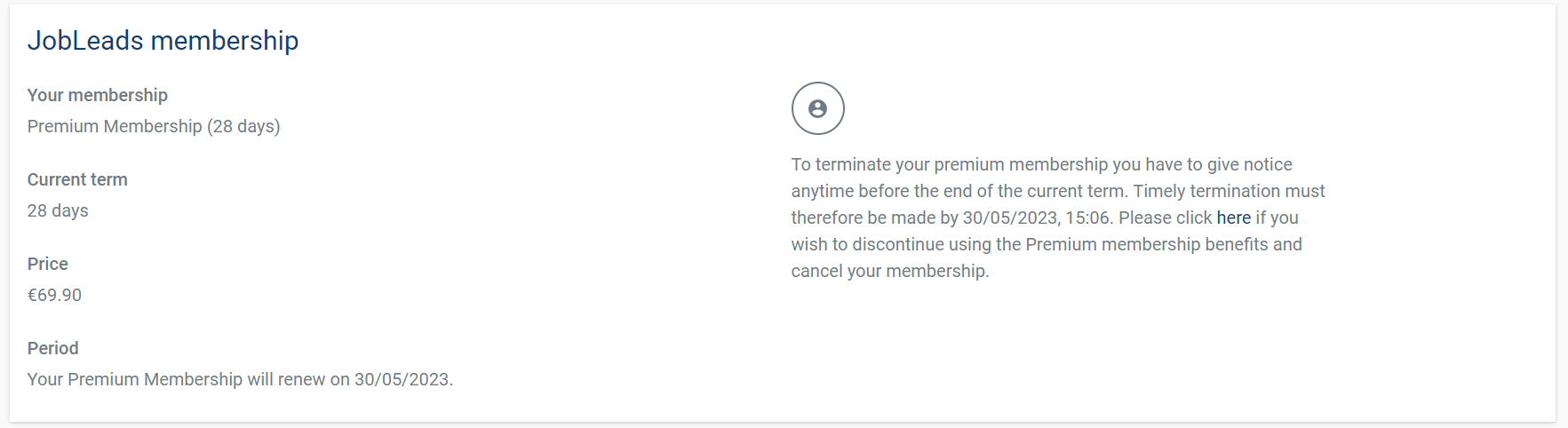Select the JobLeads membership heading
Screen dimensions: 1568x428
(163, 41)
